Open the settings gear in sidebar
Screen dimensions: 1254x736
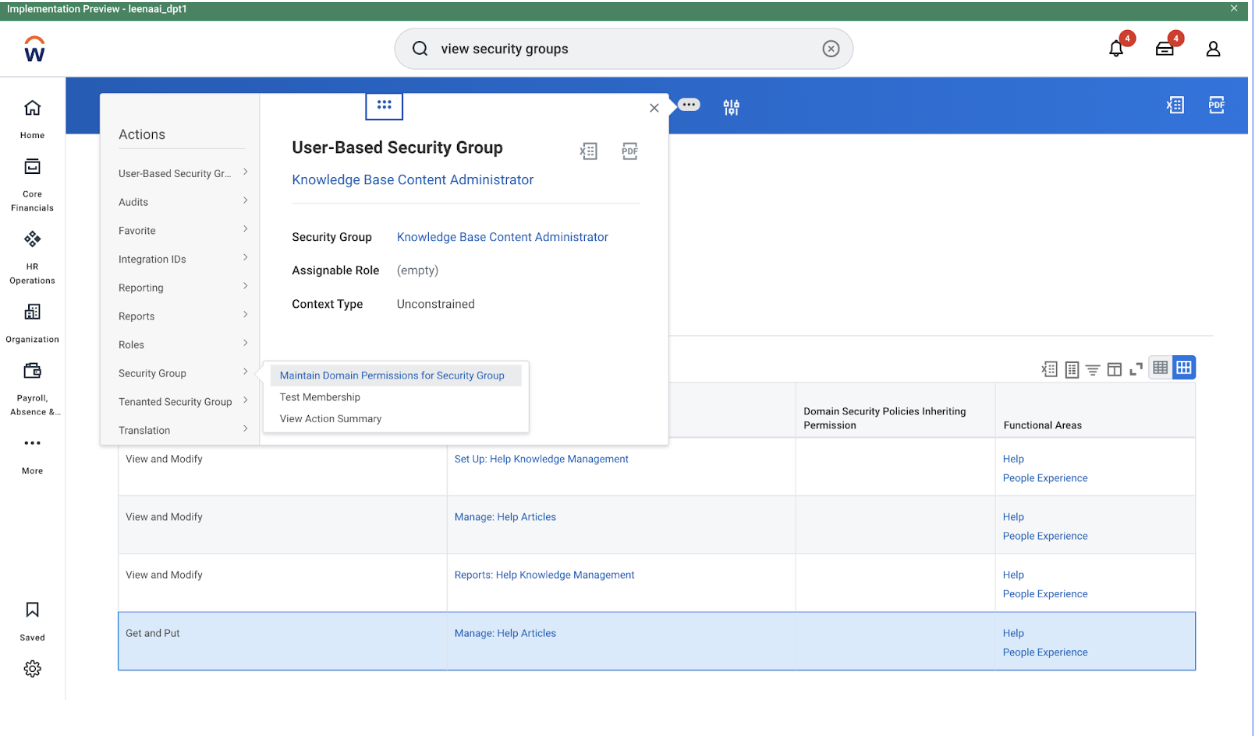pos(32,669)
